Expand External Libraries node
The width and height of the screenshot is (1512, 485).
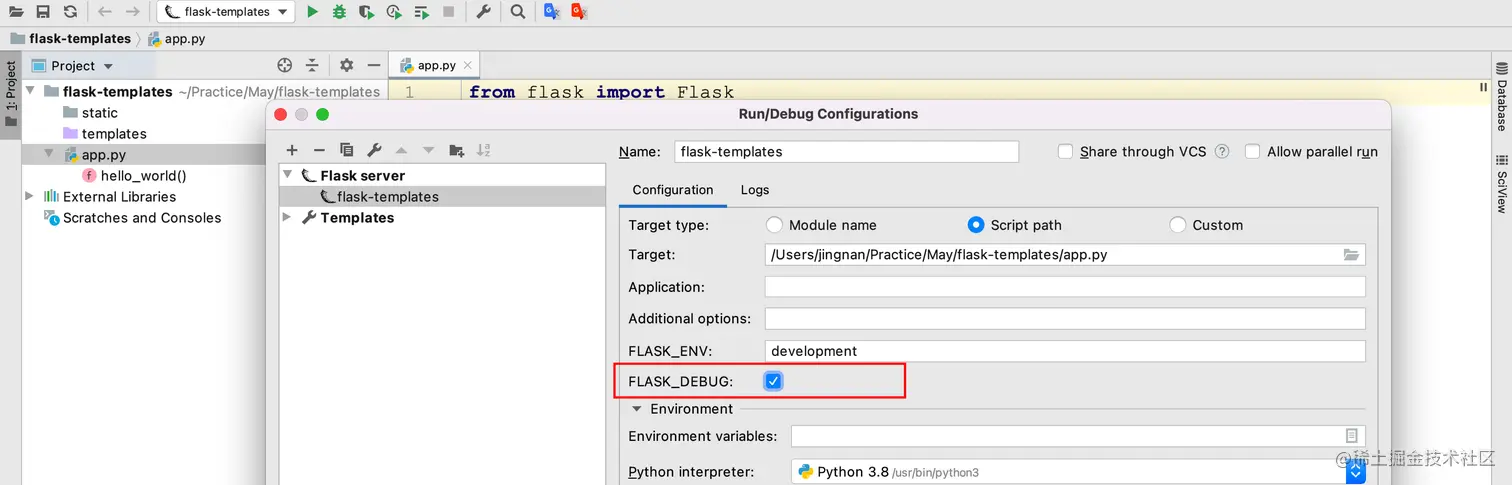30,197
